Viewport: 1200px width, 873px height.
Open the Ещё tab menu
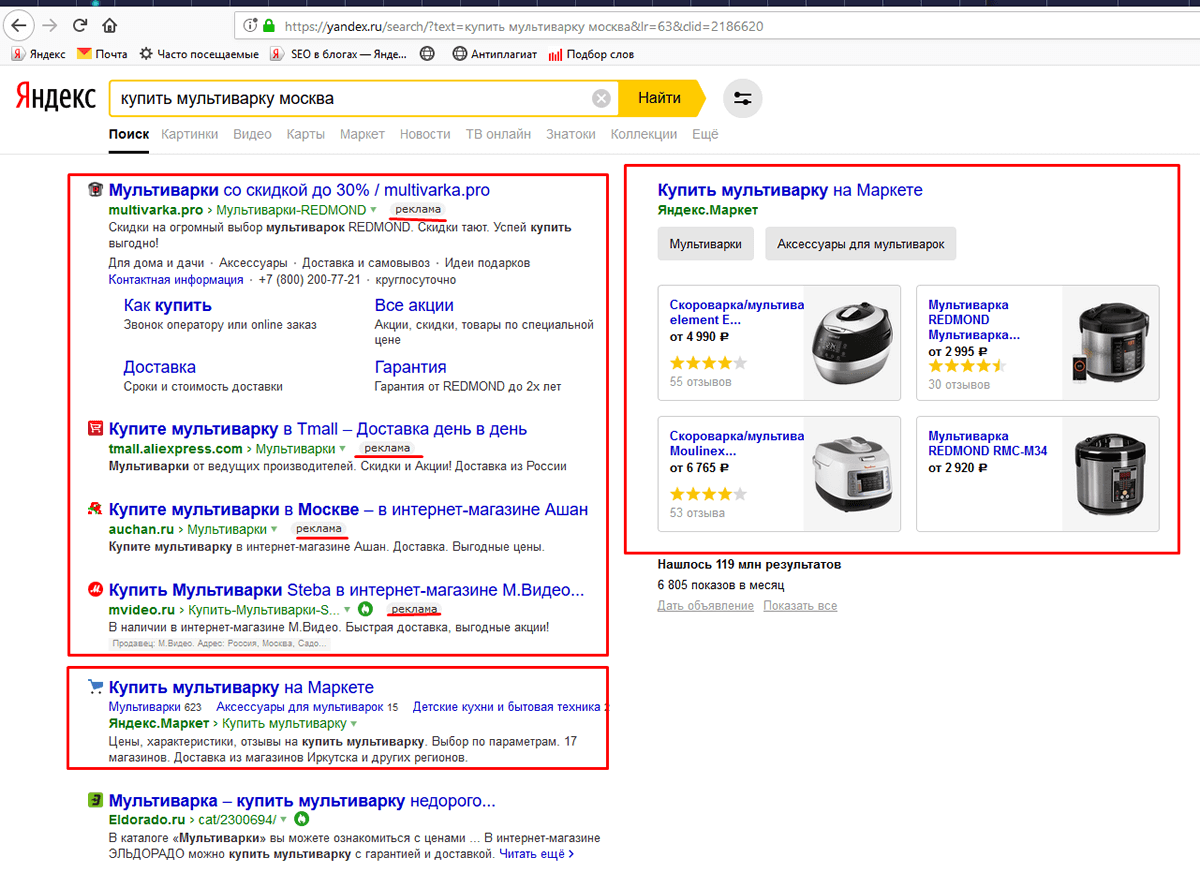point(705,134)
